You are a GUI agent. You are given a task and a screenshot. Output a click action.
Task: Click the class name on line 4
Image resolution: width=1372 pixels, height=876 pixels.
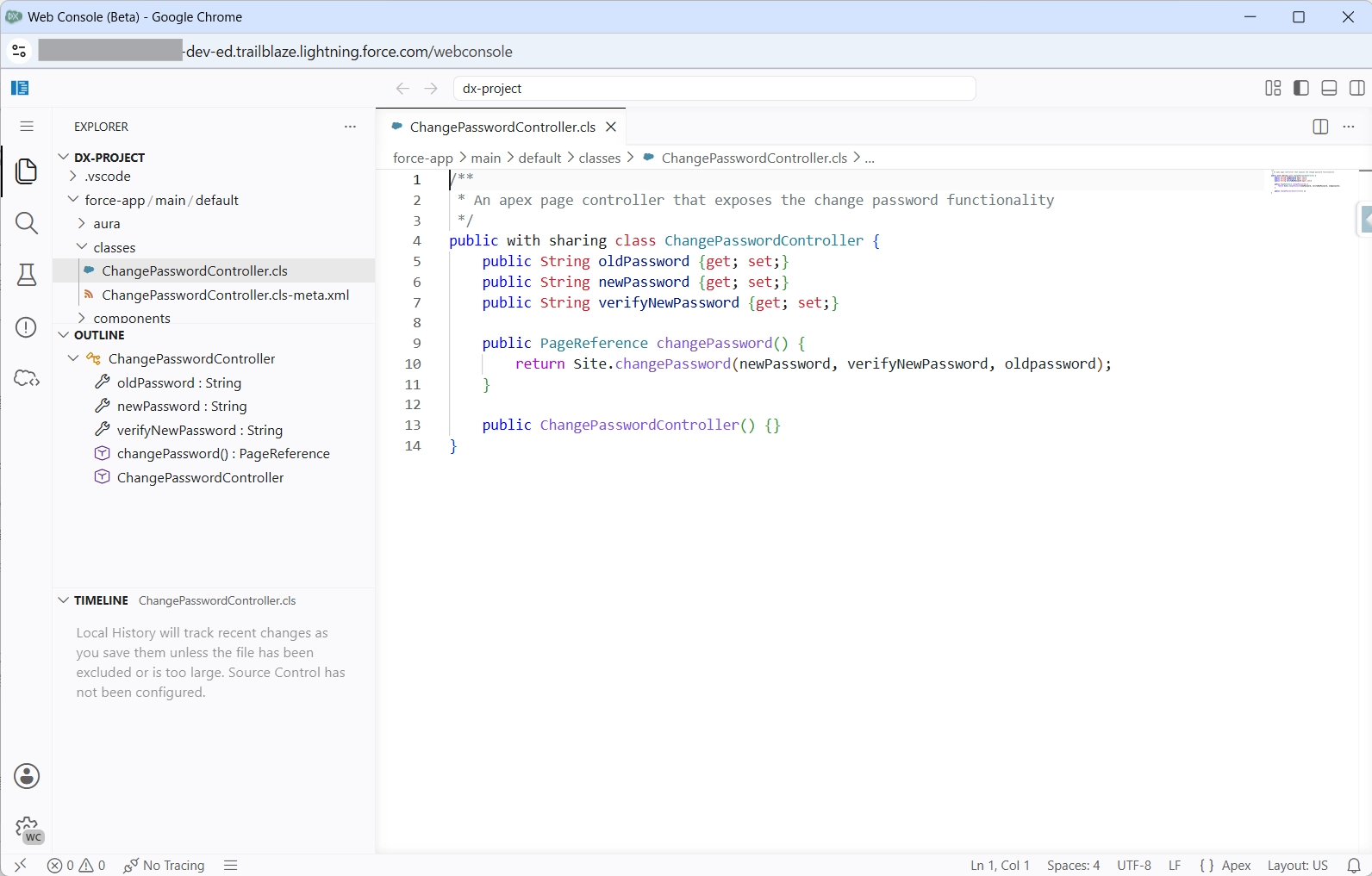point(764,240)
